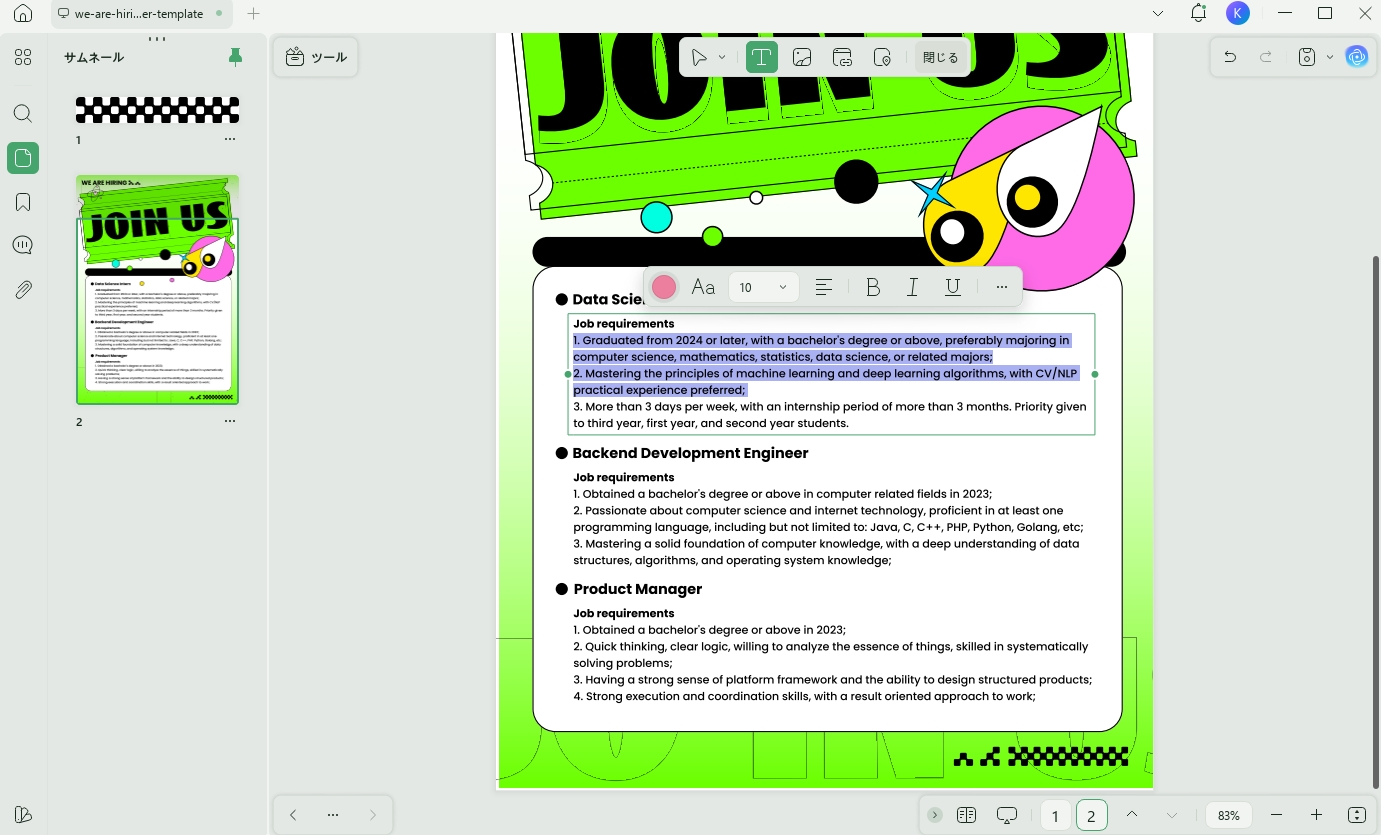Choose the selection arrow tool
The width and height of the screenshot is (1381, 835).
coord(699,58)
